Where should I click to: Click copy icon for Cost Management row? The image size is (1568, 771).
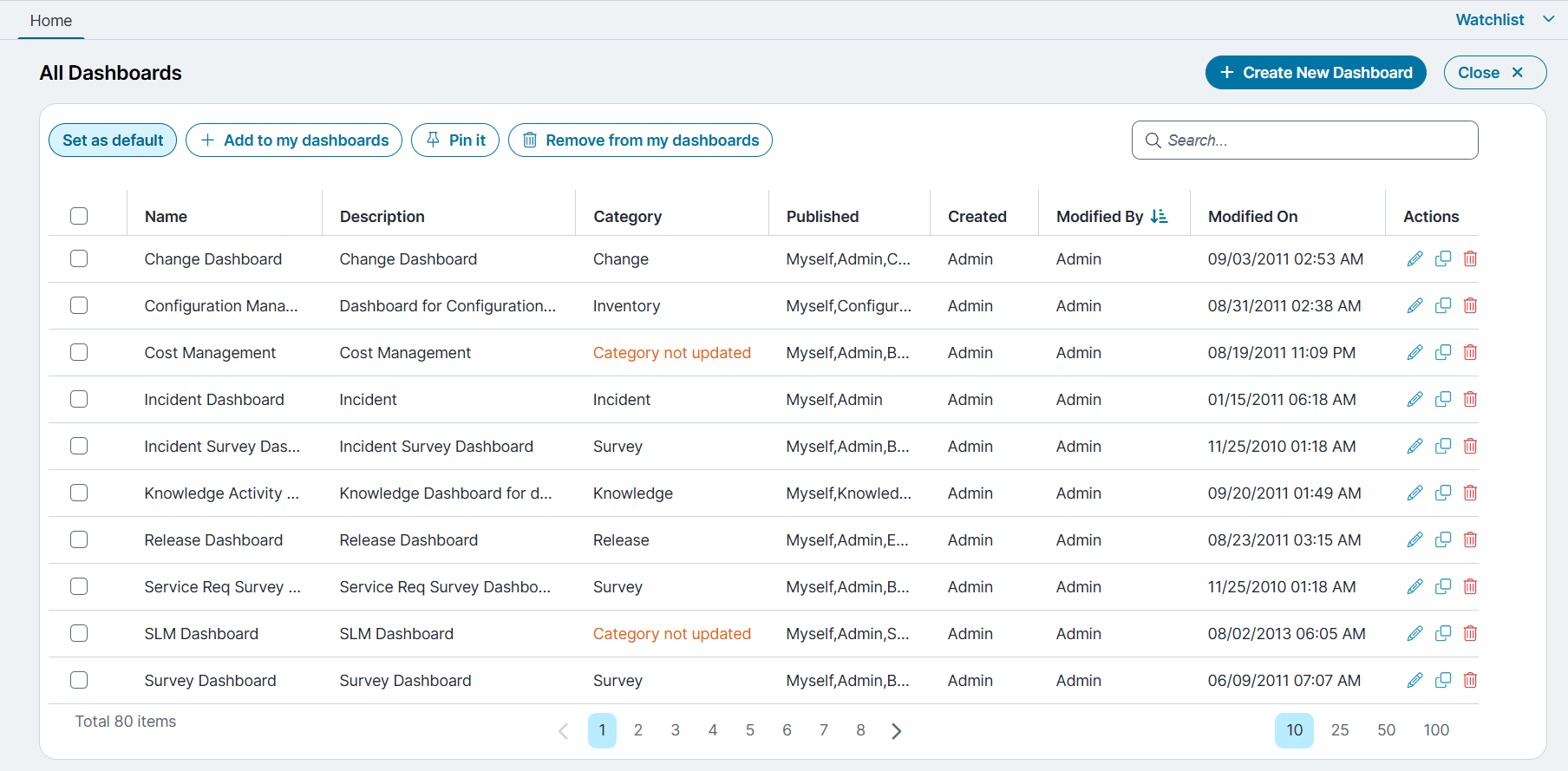coord(1443,353)
